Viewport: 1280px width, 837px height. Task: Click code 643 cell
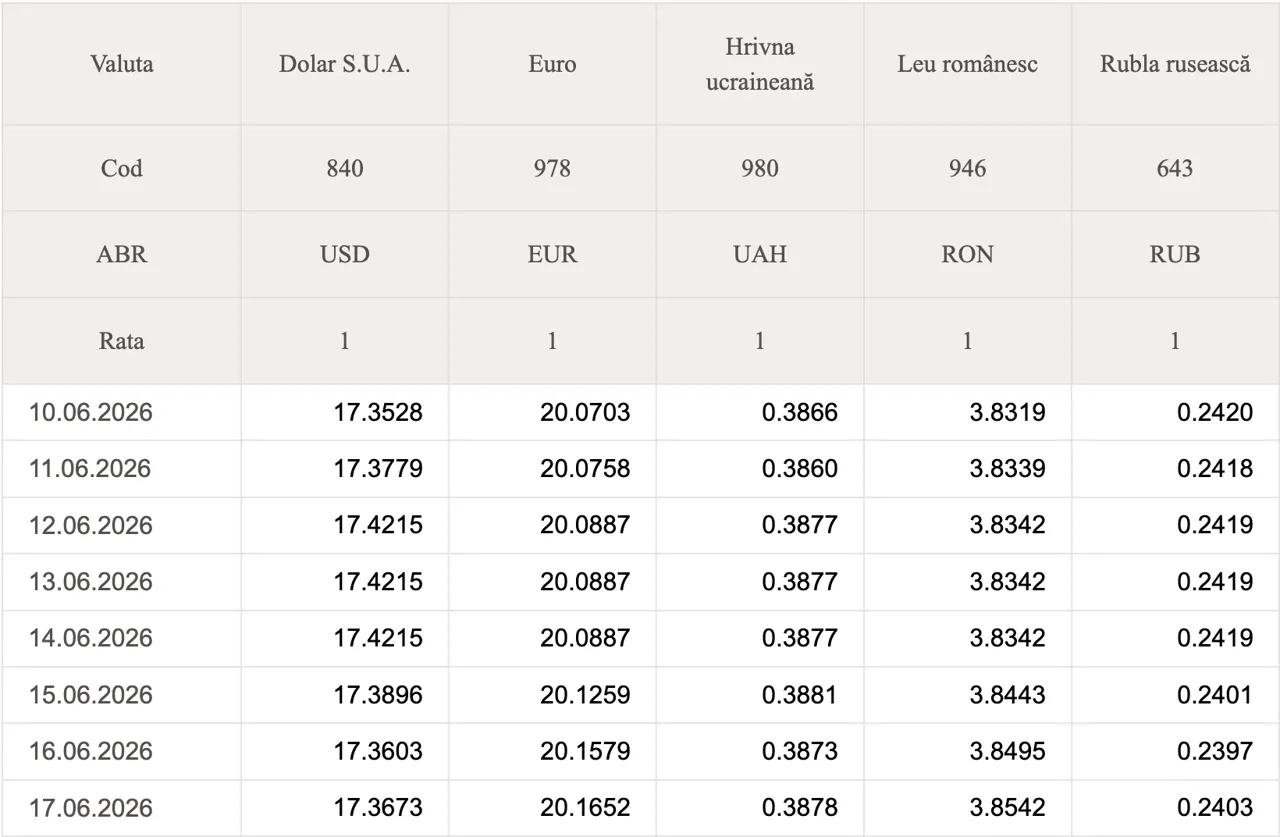[x=1175, y=168]
